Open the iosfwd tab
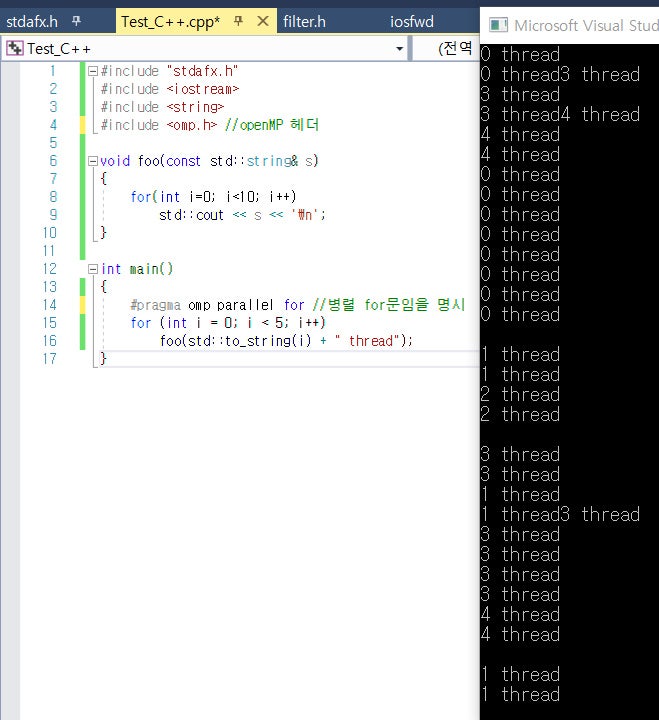This screenshot has width=659, height=720. pyautogui.click(x=411, y=22)
